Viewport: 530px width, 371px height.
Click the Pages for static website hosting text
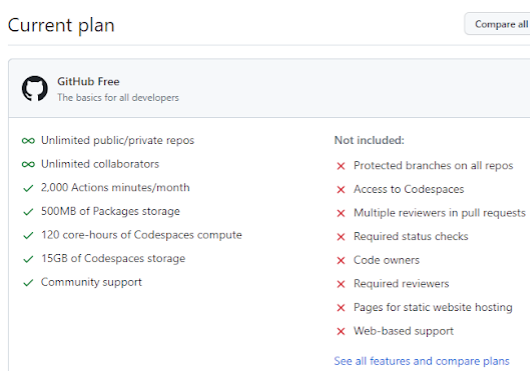433,307
